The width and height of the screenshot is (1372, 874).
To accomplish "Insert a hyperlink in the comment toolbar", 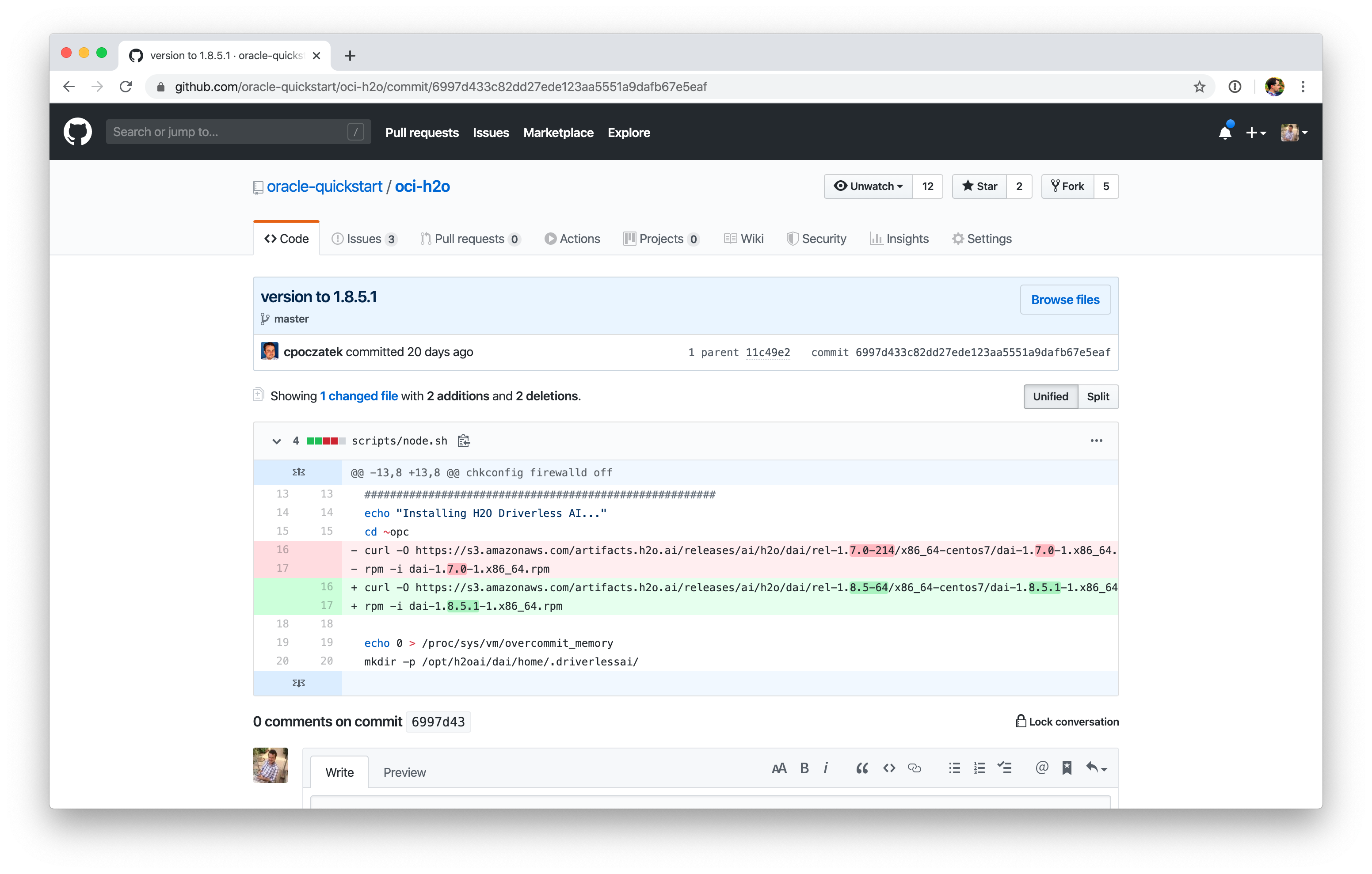I will point(915,768).
